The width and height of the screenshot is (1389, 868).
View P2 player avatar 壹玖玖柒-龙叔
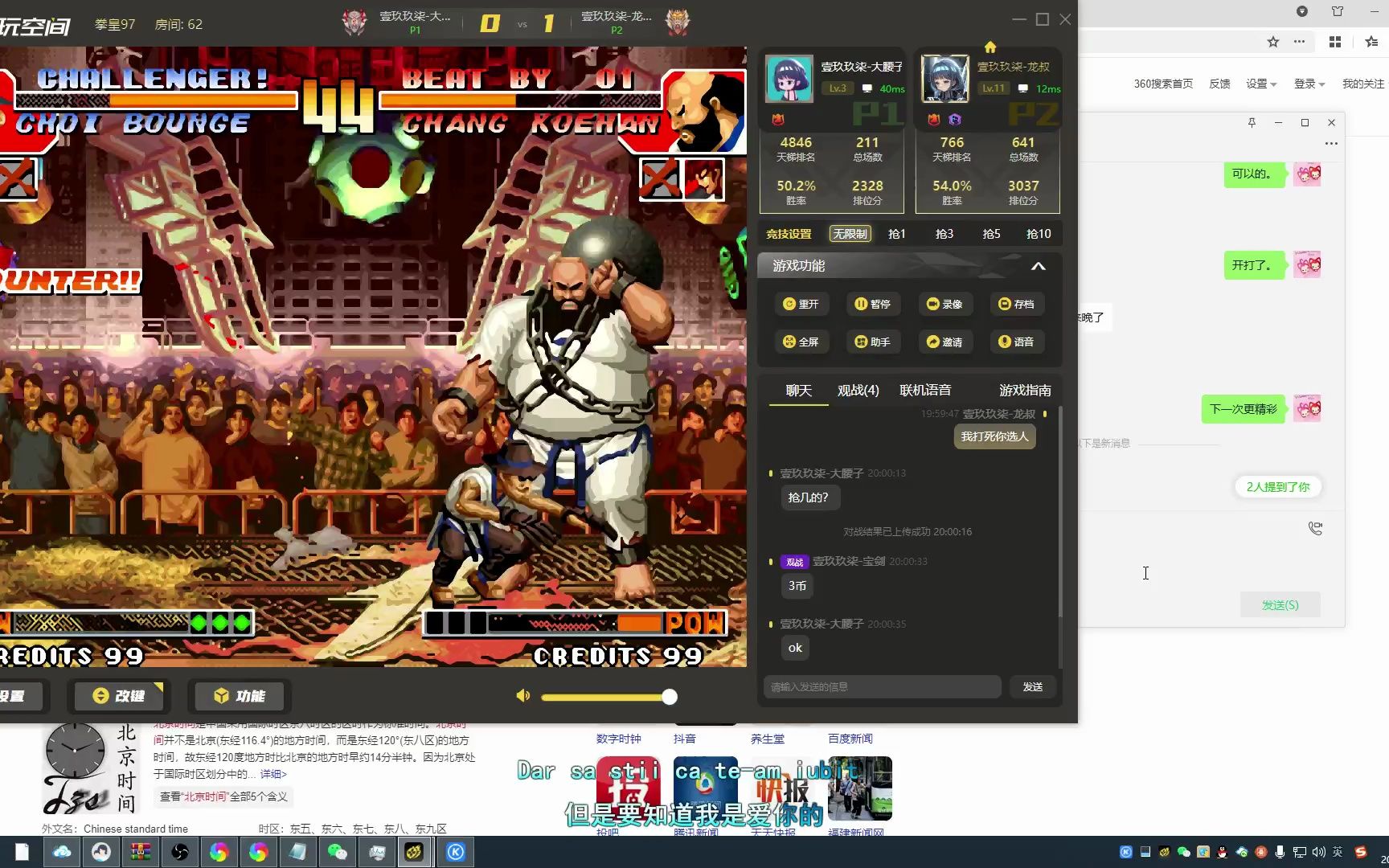pos(944,78)
